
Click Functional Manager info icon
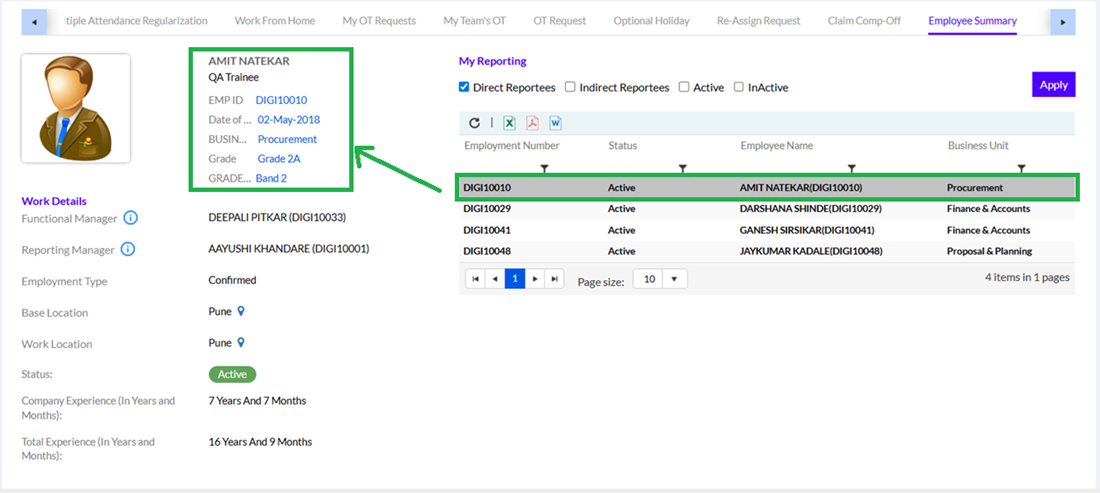(130, 218)
